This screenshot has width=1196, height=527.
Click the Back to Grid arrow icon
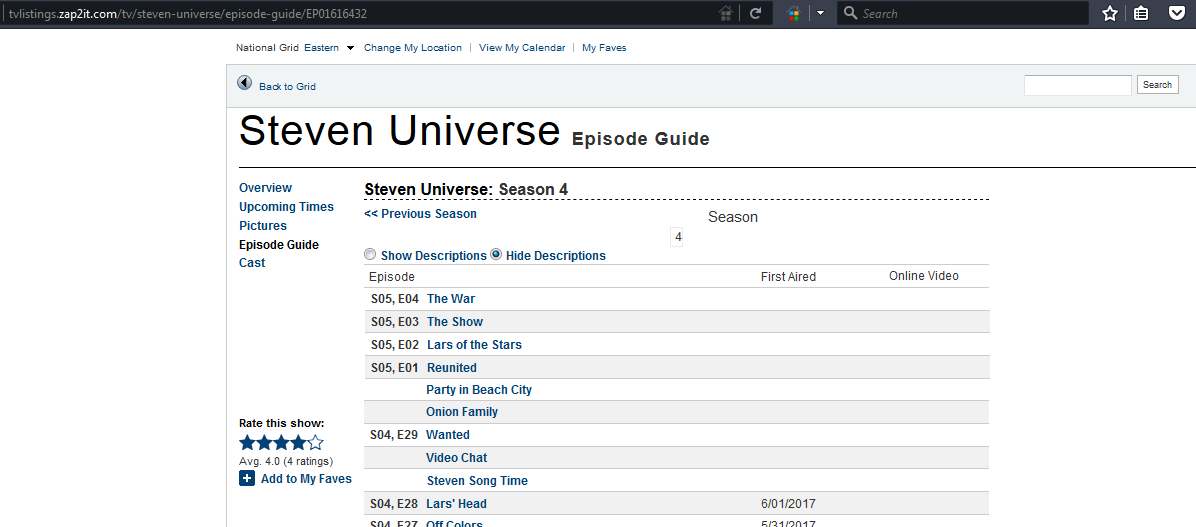(245, 83)
